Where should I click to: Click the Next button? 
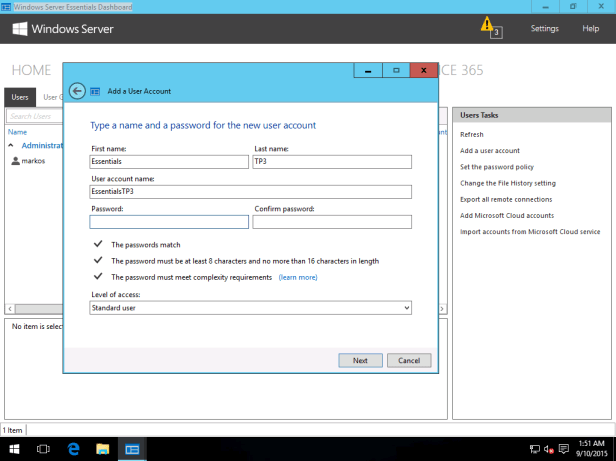360,360
